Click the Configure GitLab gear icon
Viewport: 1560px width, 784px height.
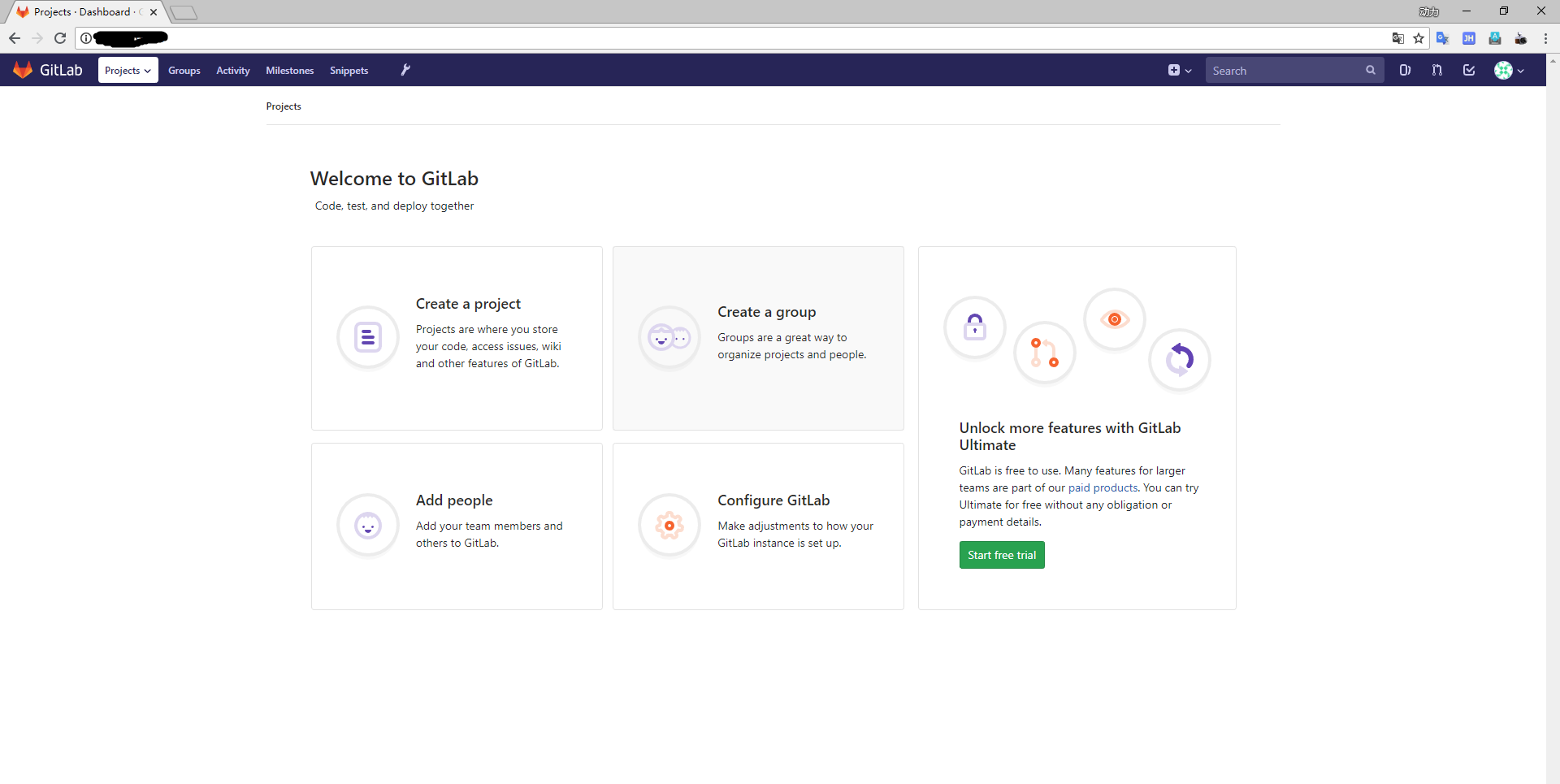click(x=669, y=526)
